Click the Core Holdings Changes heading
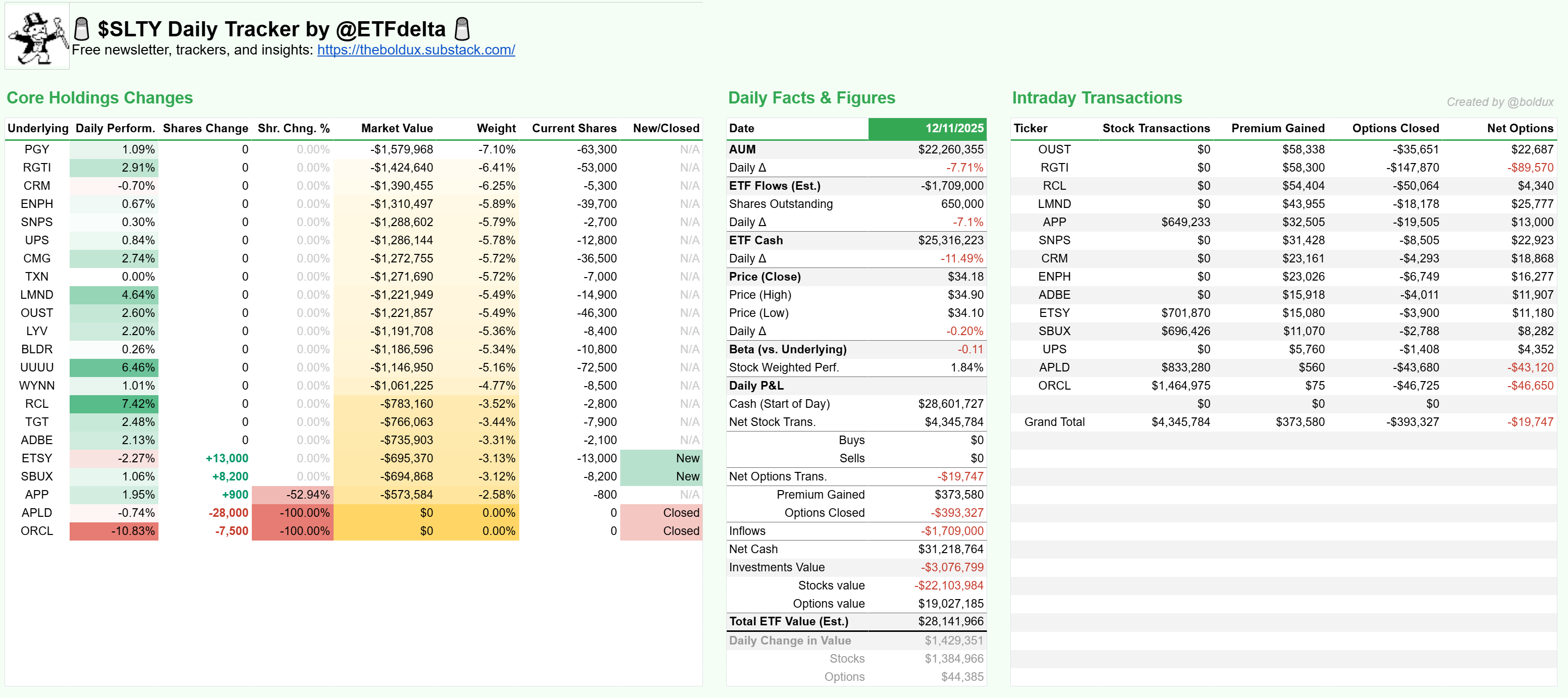This screenshot has height=698, width=1568. pos(100,98)
